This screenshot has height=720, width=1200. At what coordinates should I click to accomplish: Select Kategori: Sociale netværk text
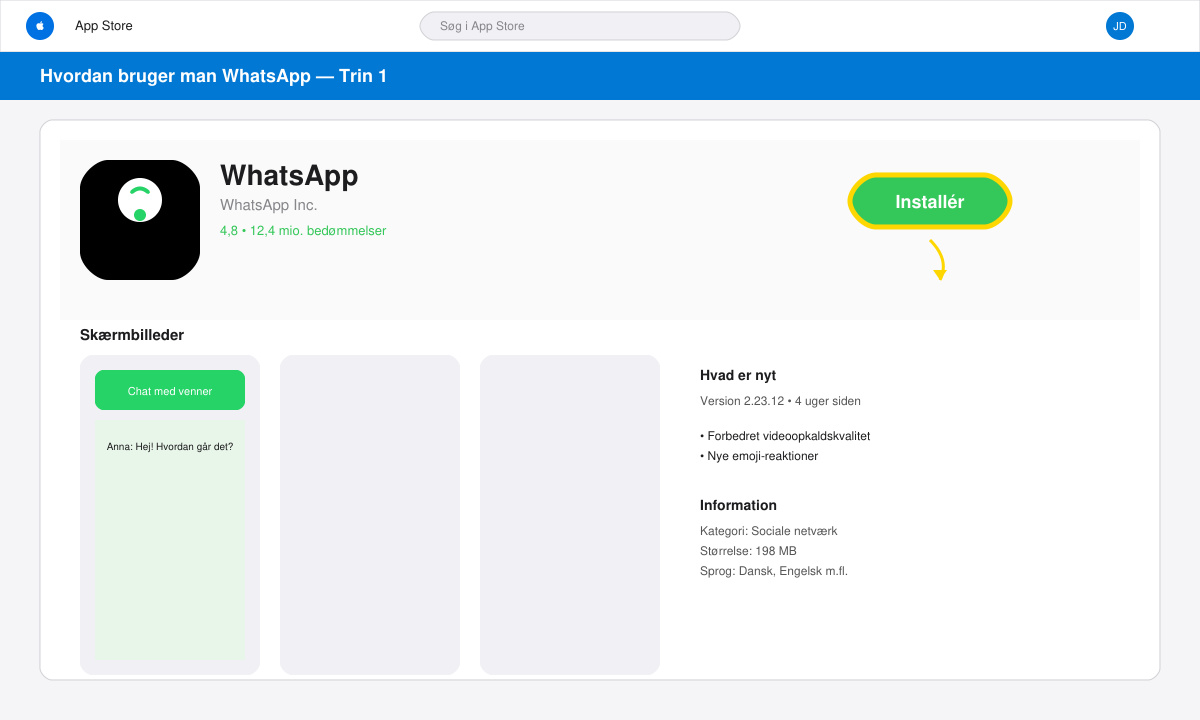pyautogui.click(x=769, y=531)
